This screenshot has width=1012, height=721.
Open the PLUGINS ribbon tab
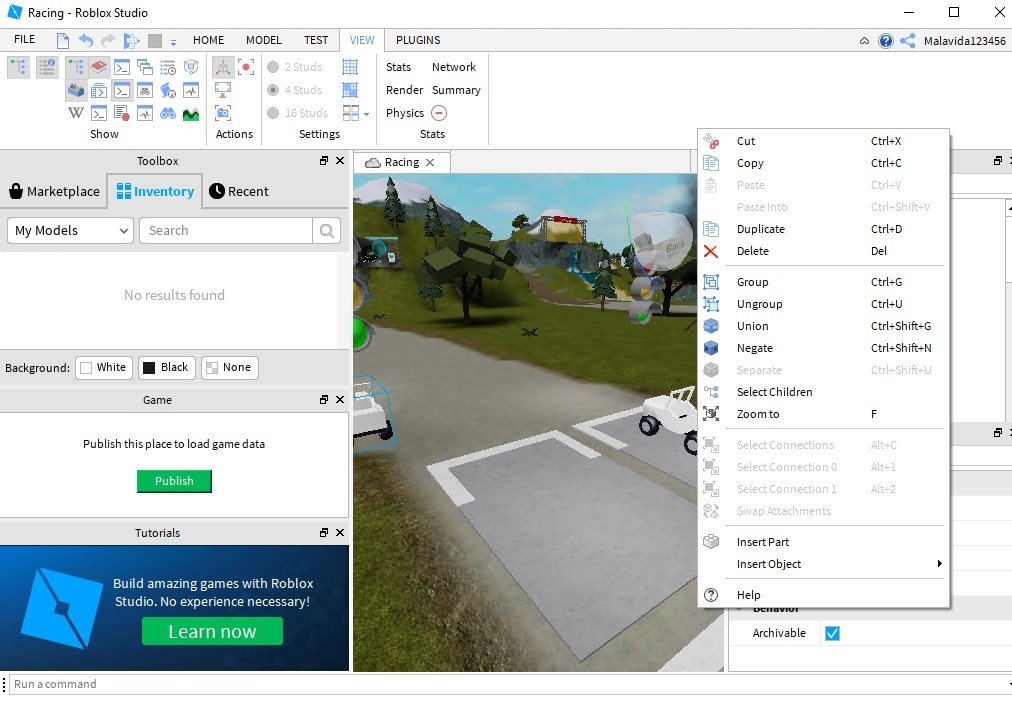[x=418, y=40]
